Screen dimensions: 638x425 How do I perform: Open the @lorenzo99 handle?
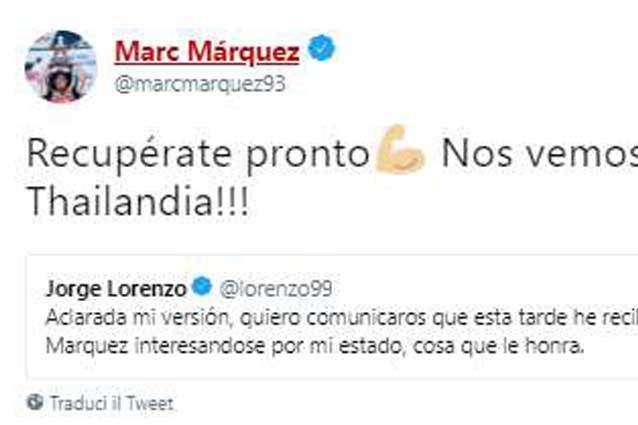click(276, 289)
